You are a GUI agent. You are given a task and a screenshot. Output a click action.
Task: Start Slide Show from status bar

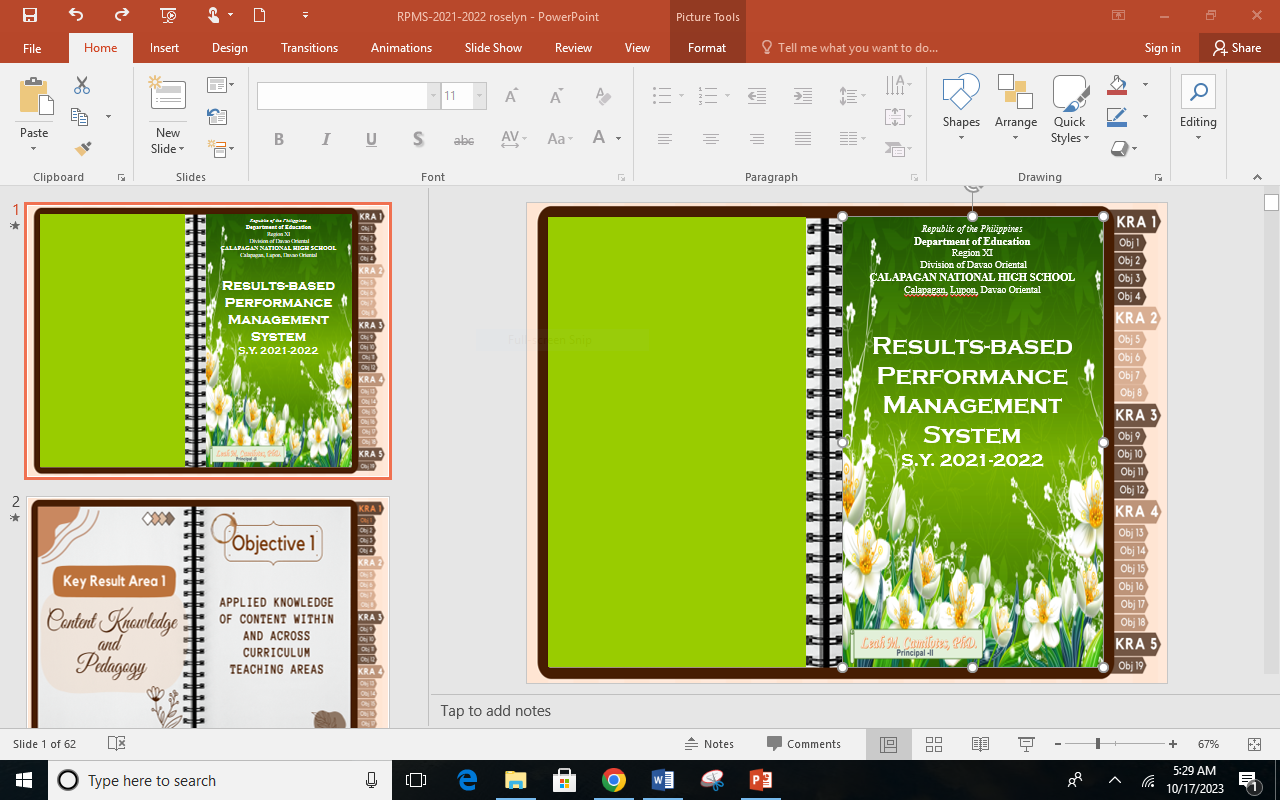1026,744
